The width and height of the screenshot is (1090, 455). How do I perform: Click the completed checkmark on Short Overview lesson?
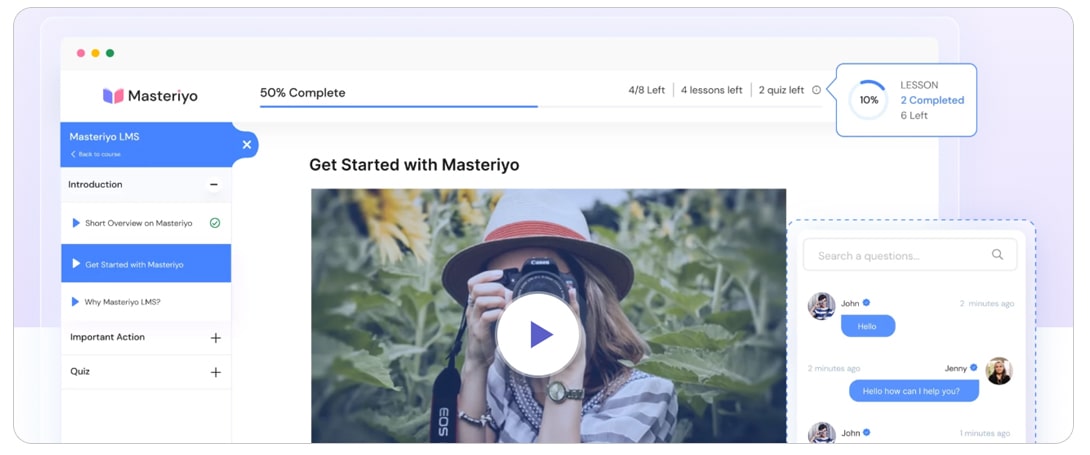point(215,223)
